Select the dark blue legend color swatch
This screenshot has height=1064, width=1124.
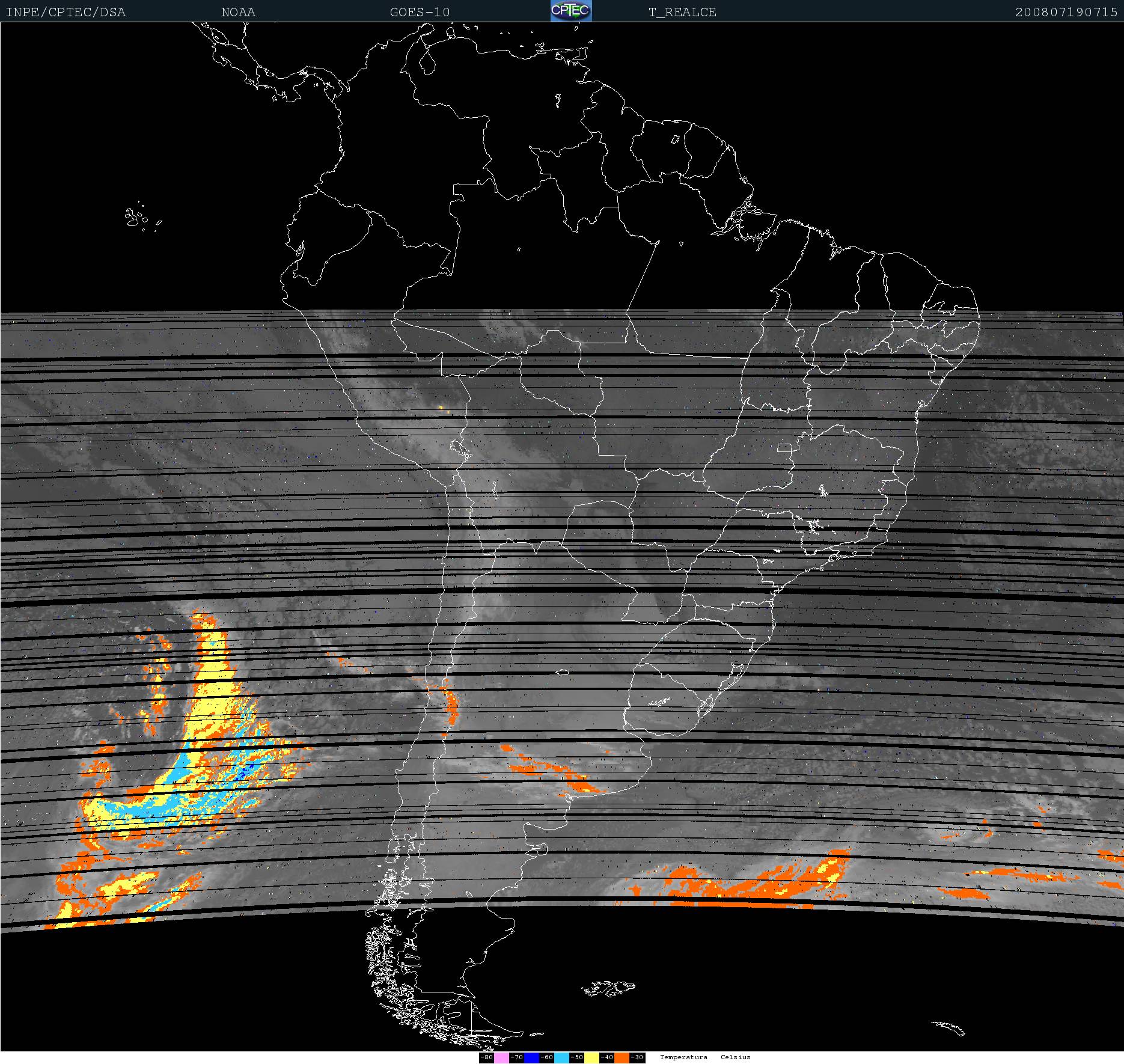tap(531, 1057)
